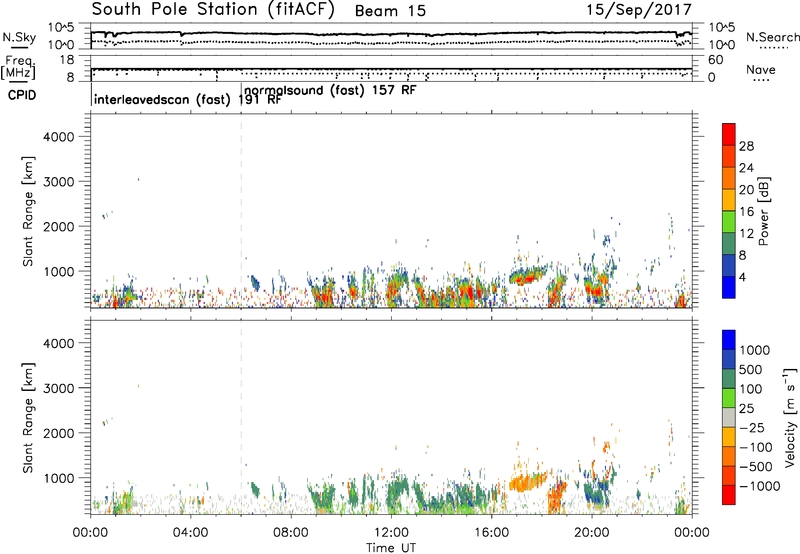Pick the red top segment of the Power color bar
The image size is (800, 554).
tap(729, 135)
